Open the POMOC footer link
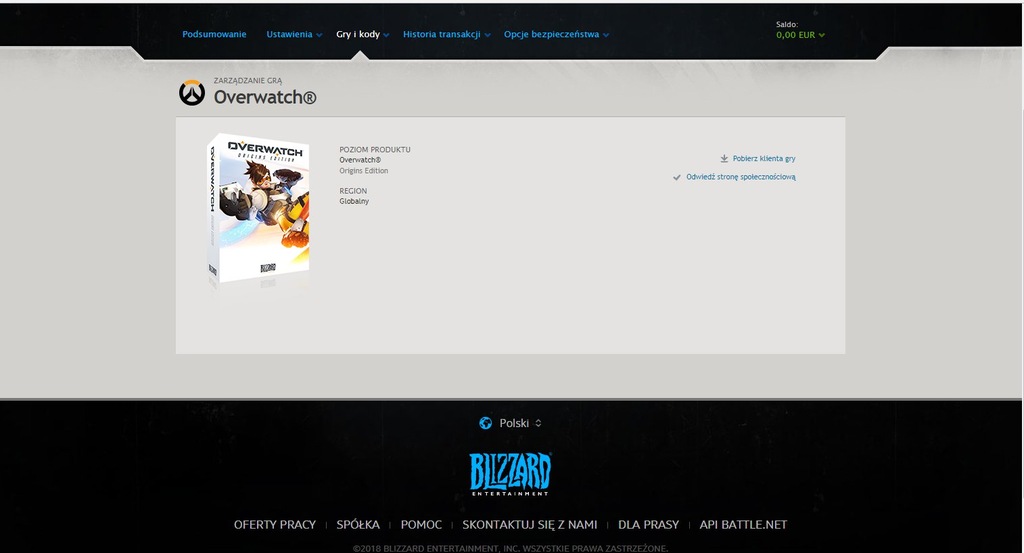Image resolution: width=1024 pixels, height=553 pixels. coord(421,524)
